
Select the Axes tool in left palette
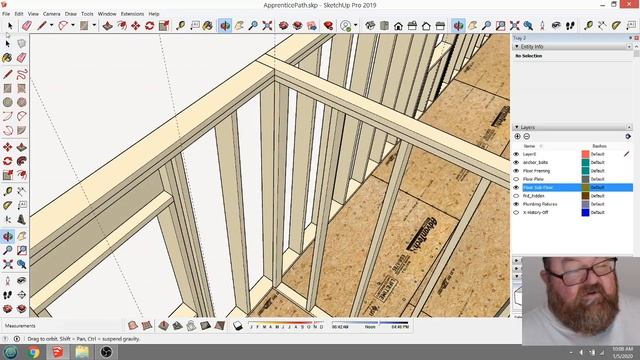[x=7, y=220]
